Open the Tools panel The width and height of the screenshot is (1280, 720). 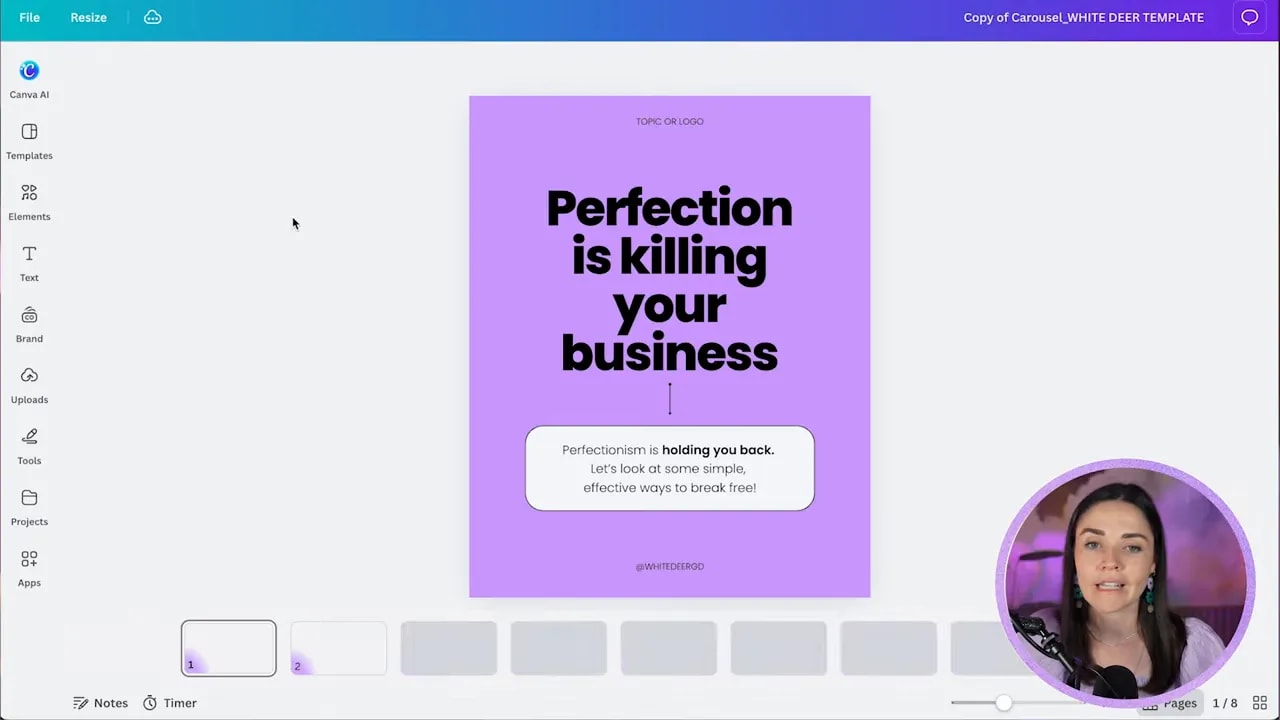(x=29, y=446)
